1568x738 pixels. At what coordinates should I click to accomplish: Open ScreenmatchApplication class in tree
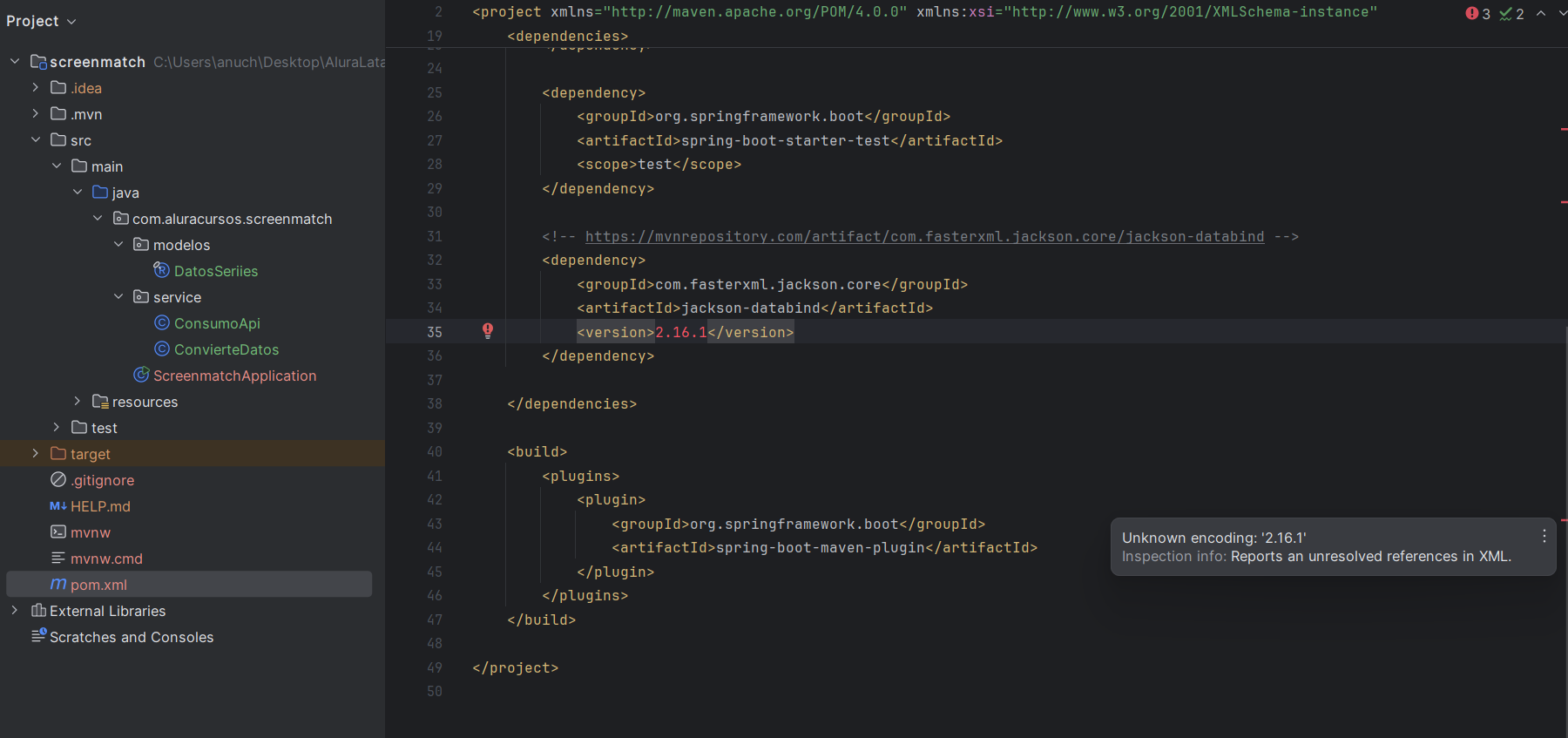coord(234,376)
